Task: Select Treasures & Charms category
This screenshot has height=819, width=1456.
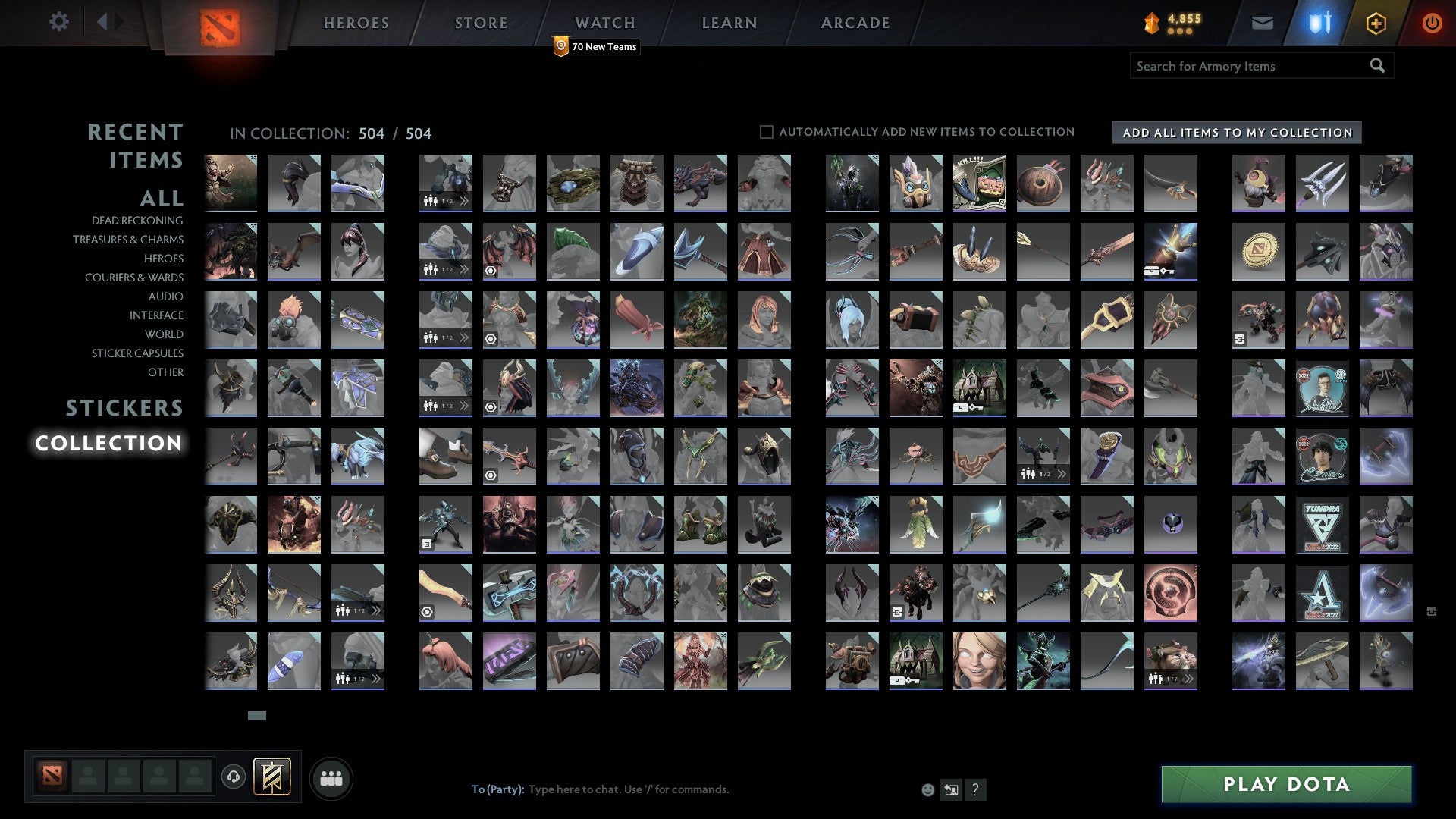Action: (x=128, y=240)
